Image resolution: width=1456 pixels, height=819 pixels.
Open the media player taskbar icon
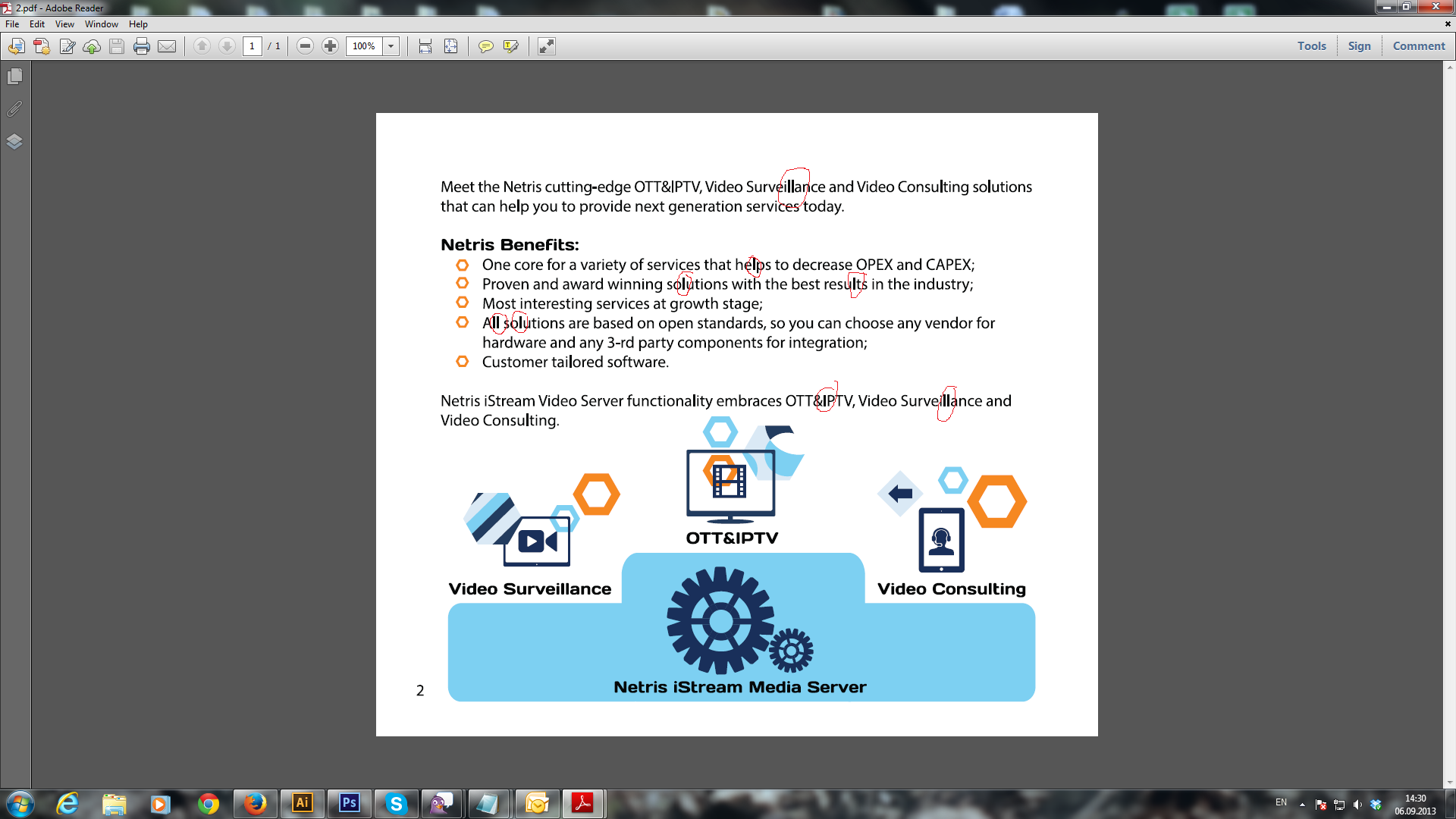coord(161,804)
